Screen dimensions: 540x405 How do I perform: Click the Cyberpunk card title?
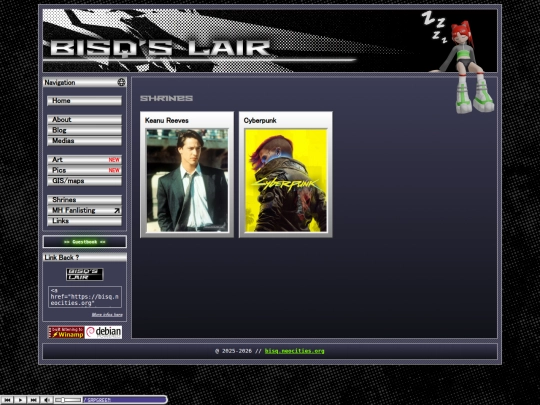point(260,121)
